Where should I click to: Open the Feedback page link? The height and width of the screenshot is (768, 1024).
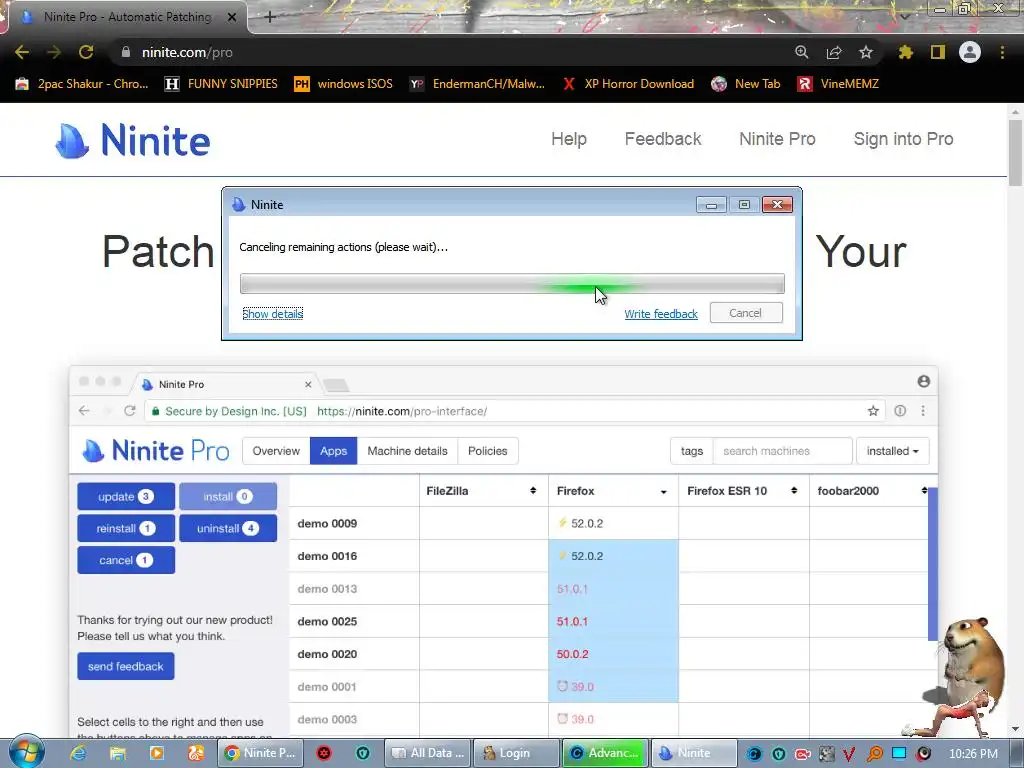[x=663, y=139]
